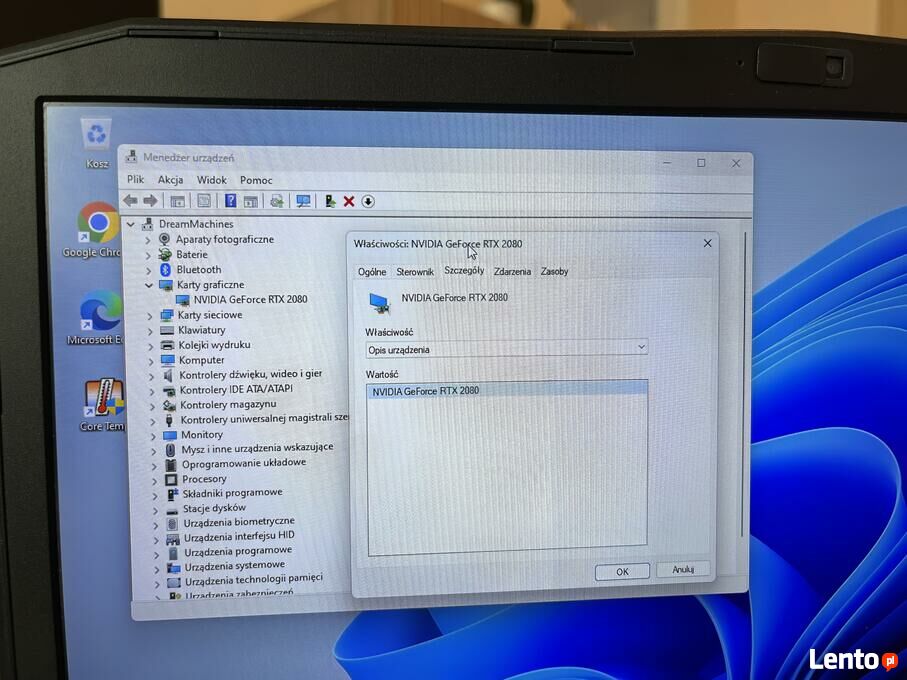Select Komputer tree item
This screenshot has width=907, height=680.
coord(201,360)
